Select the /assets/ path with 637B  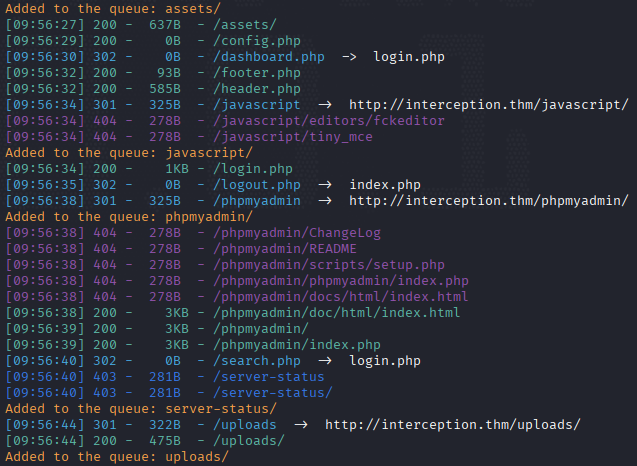point(245,25)
